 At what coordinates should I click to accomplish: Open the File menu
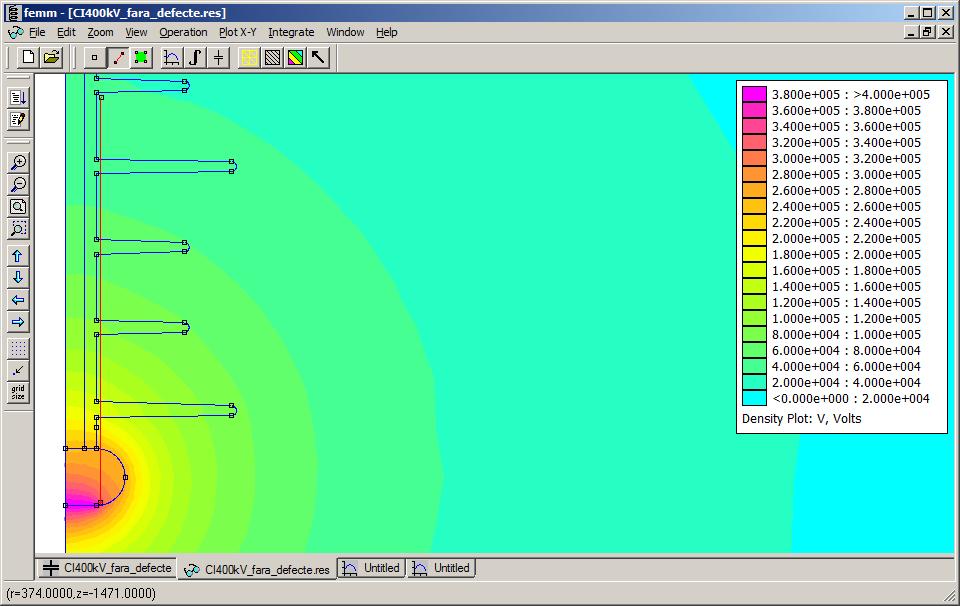(37, 32)
